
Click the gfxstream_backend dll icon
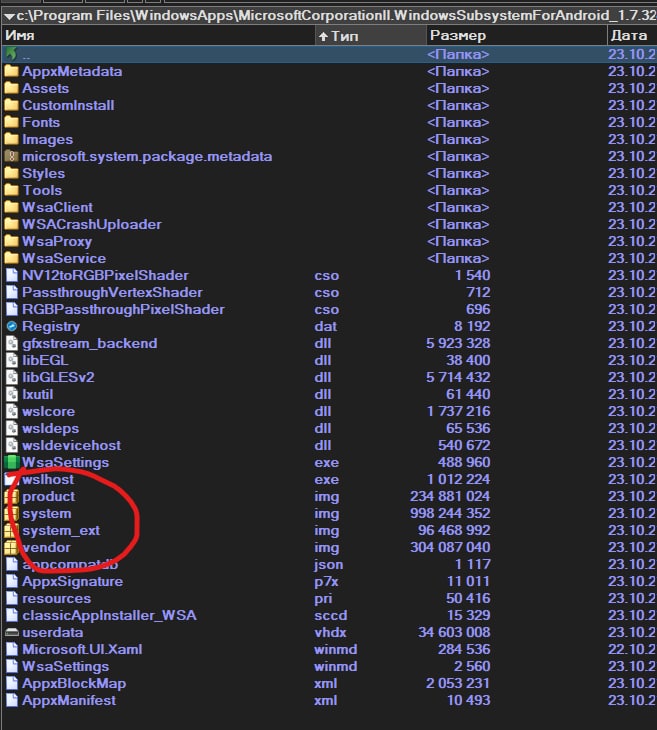[x=12, y=343]
